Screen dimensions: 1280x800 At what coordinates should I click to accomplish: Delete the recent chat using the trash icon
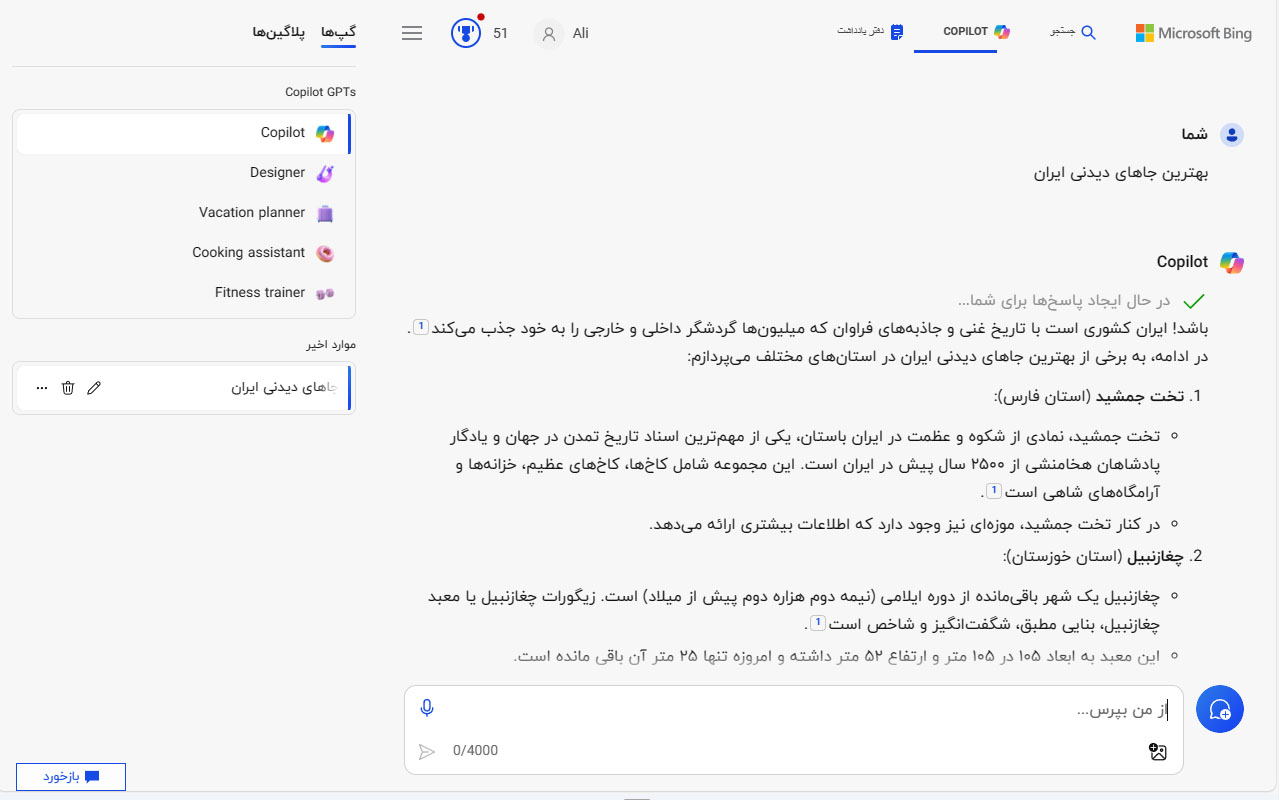click(x=67, y=387)
